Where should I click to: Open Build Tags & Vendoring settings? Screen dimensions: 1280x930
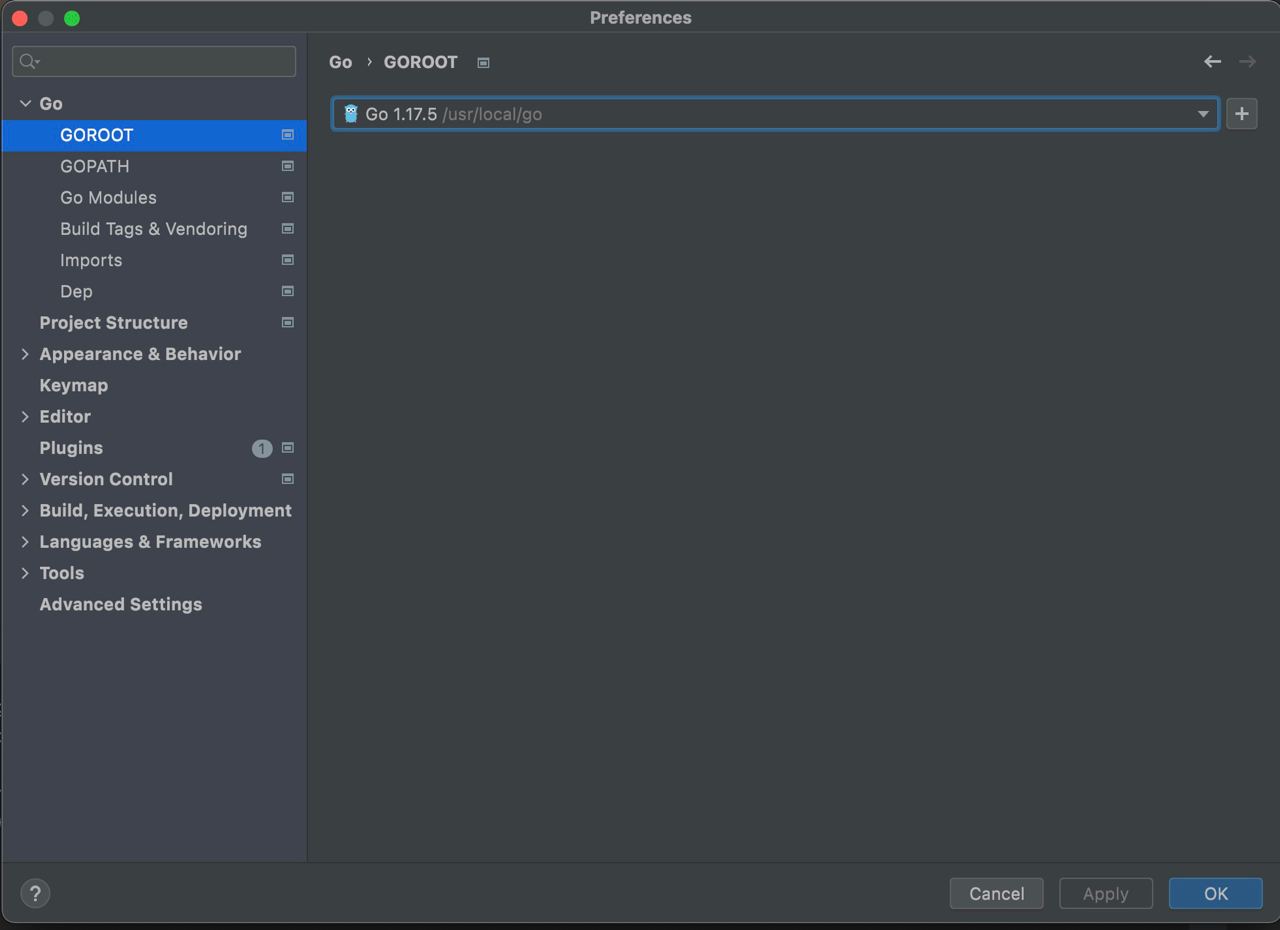154,229
